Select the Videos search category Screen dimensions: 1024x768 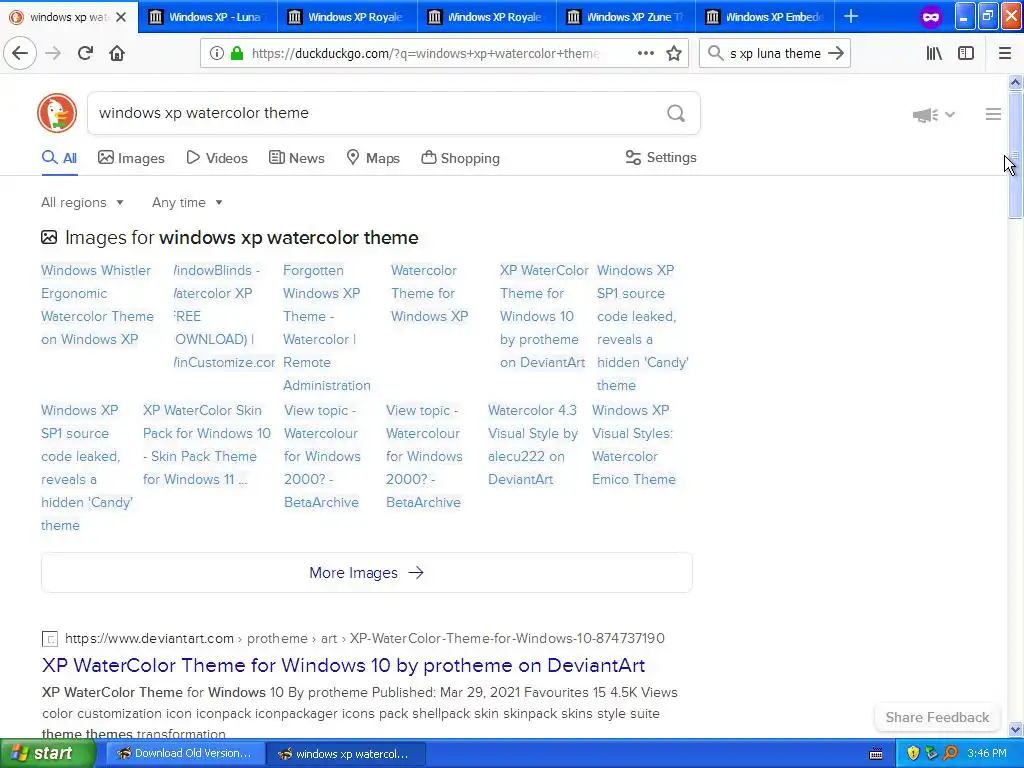[x=217, y=158]
